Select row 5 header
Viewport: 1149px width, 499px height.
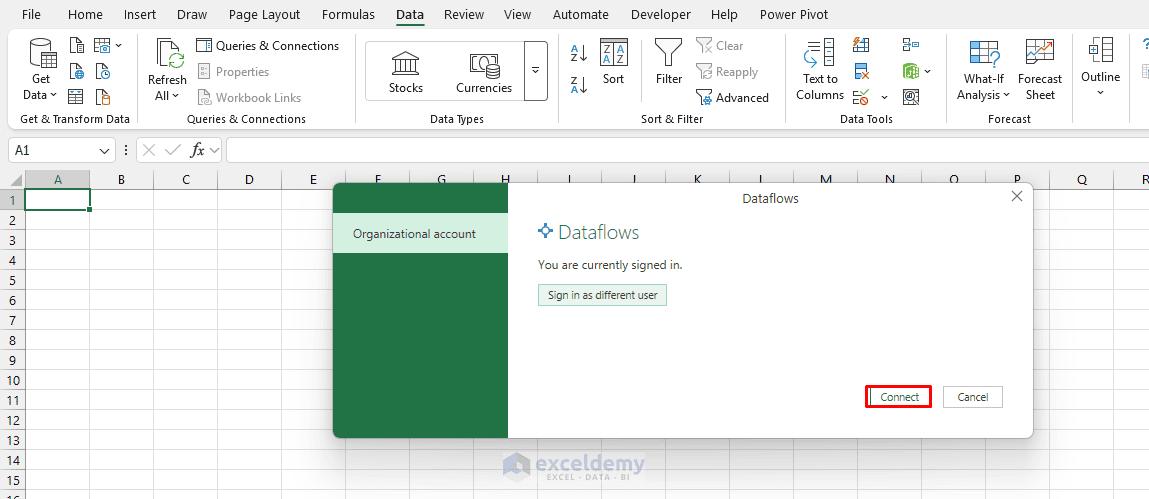12,281
